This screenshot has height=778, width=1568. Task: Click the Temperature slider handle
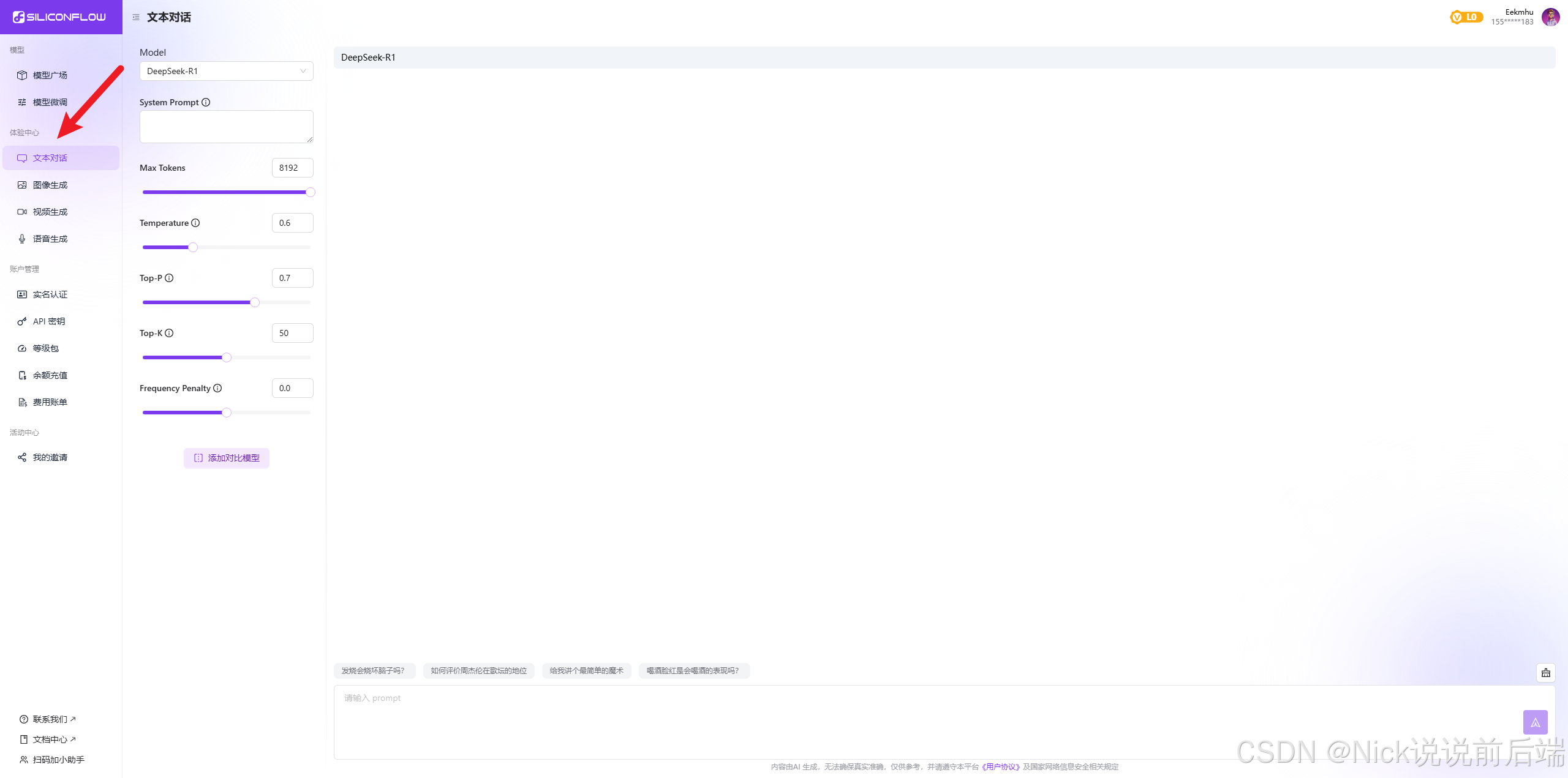point(193,247)
